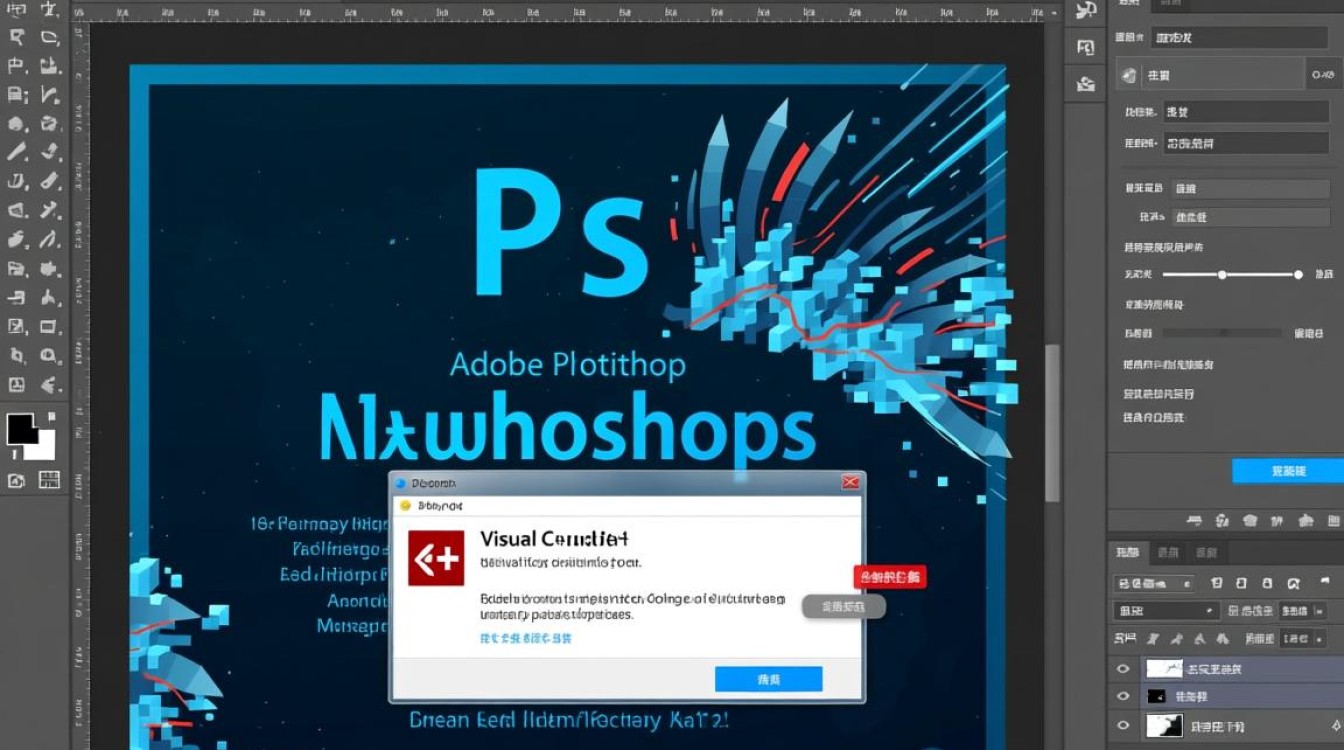Open the layer blend mode dropdown
This screenshot has width=1344, height=750.
[1165, 611]
